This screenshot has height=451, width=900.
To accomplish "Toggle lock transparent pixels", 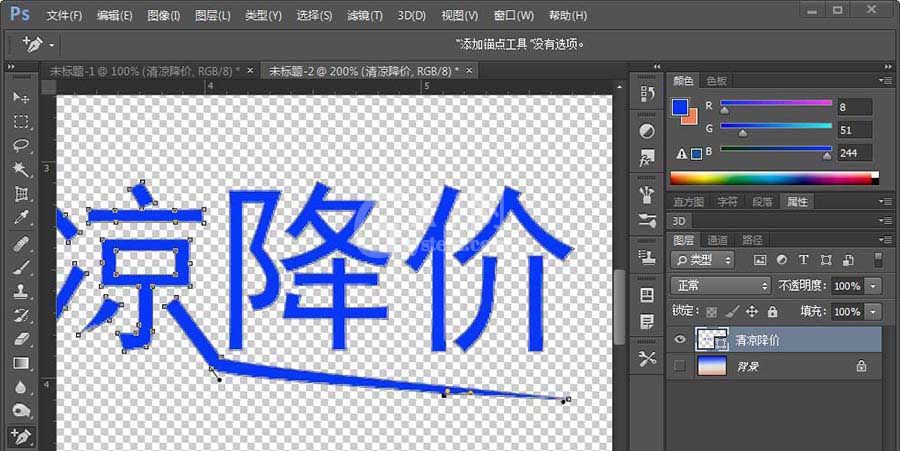I will (x=712, y=312).
